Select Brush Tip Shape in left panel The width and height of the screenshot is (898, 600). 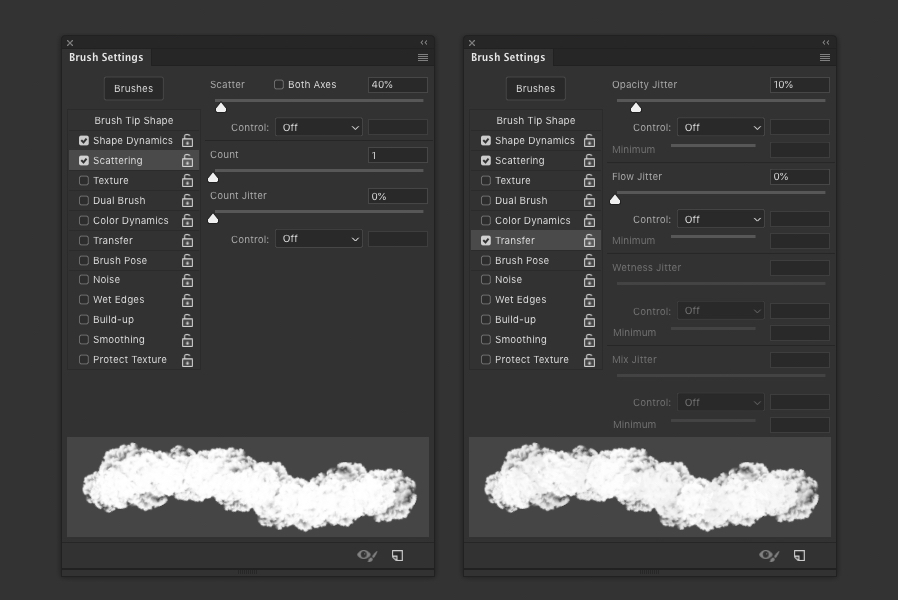[134, 120]
